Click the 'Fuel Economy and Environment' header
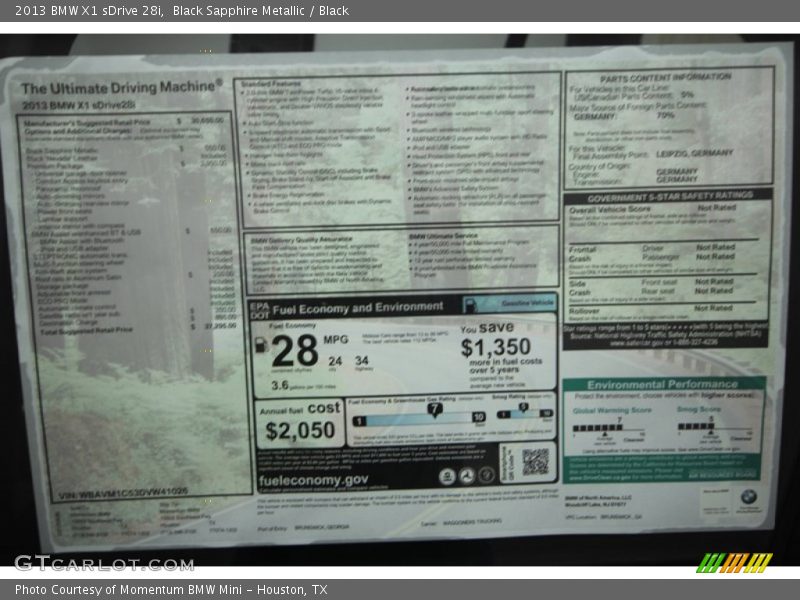 [x=358, y=308]
